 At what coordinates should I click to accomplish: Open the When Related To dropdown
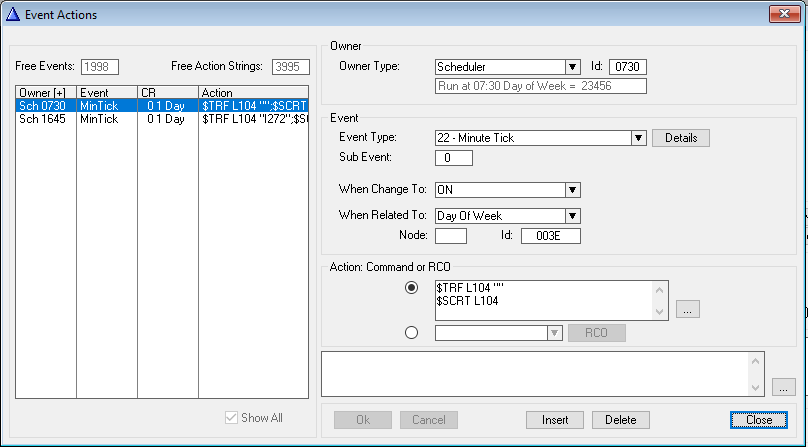[x=572, y=216]
